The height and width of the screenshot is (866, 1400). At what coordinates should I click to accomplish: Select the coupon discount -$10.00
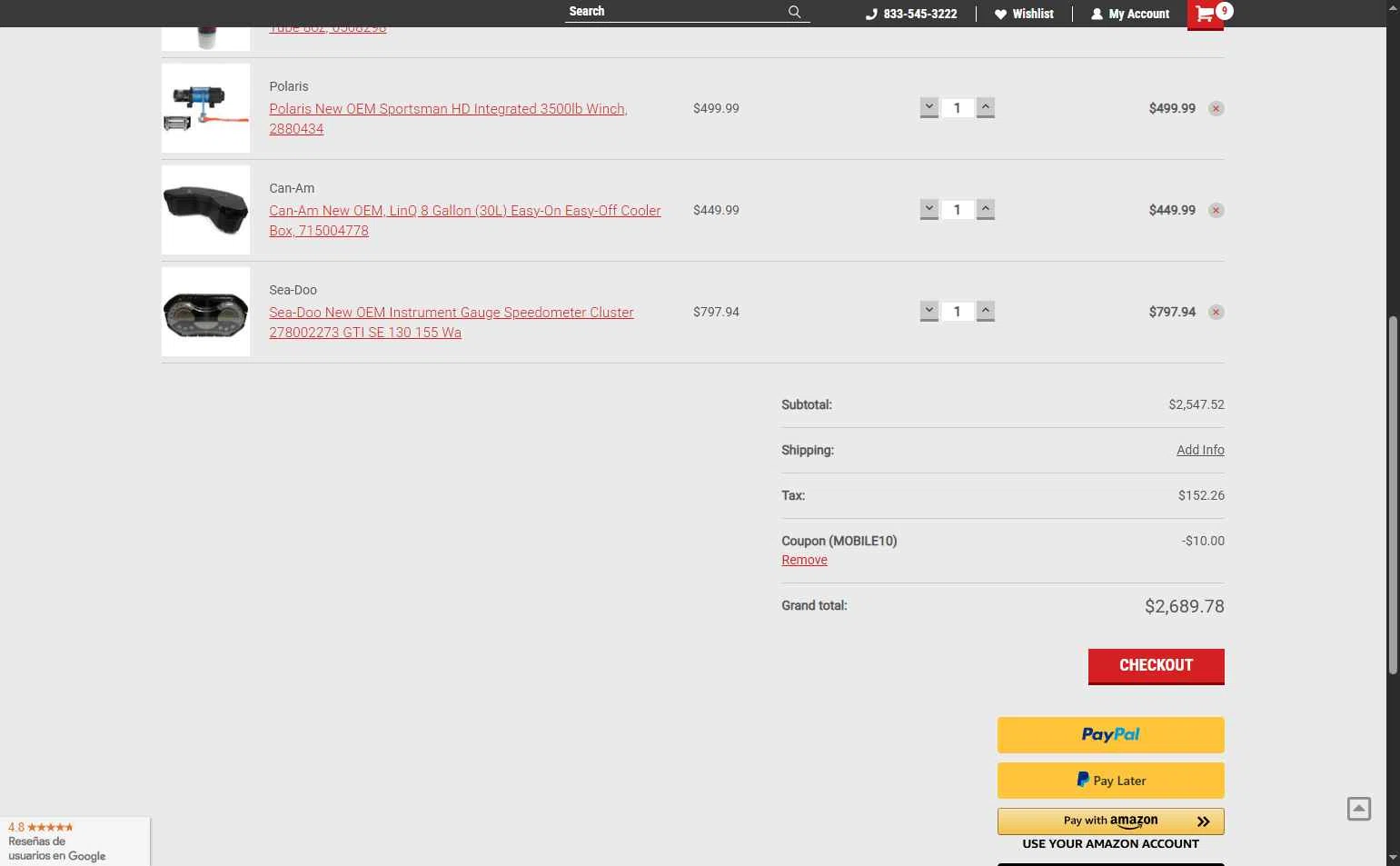[1203, 541]
